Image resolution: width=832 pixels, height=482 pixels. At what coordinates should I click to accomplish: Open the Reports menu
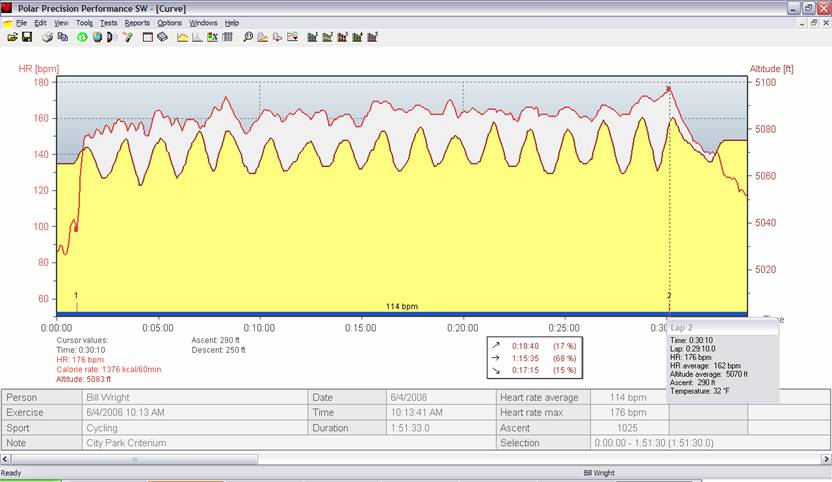click(x=137, y=23)
